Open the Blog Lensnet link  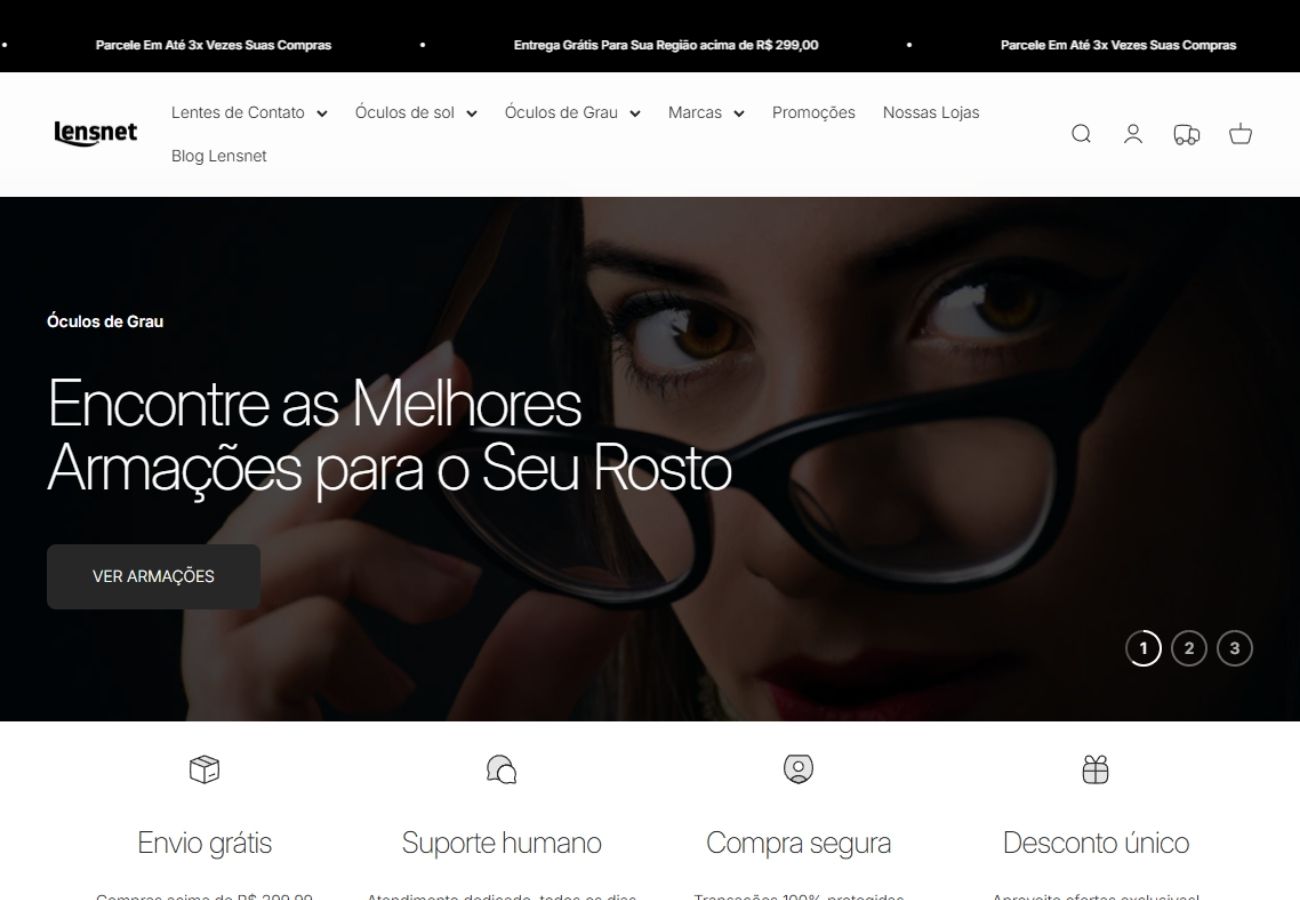click(x=219, y=156)
